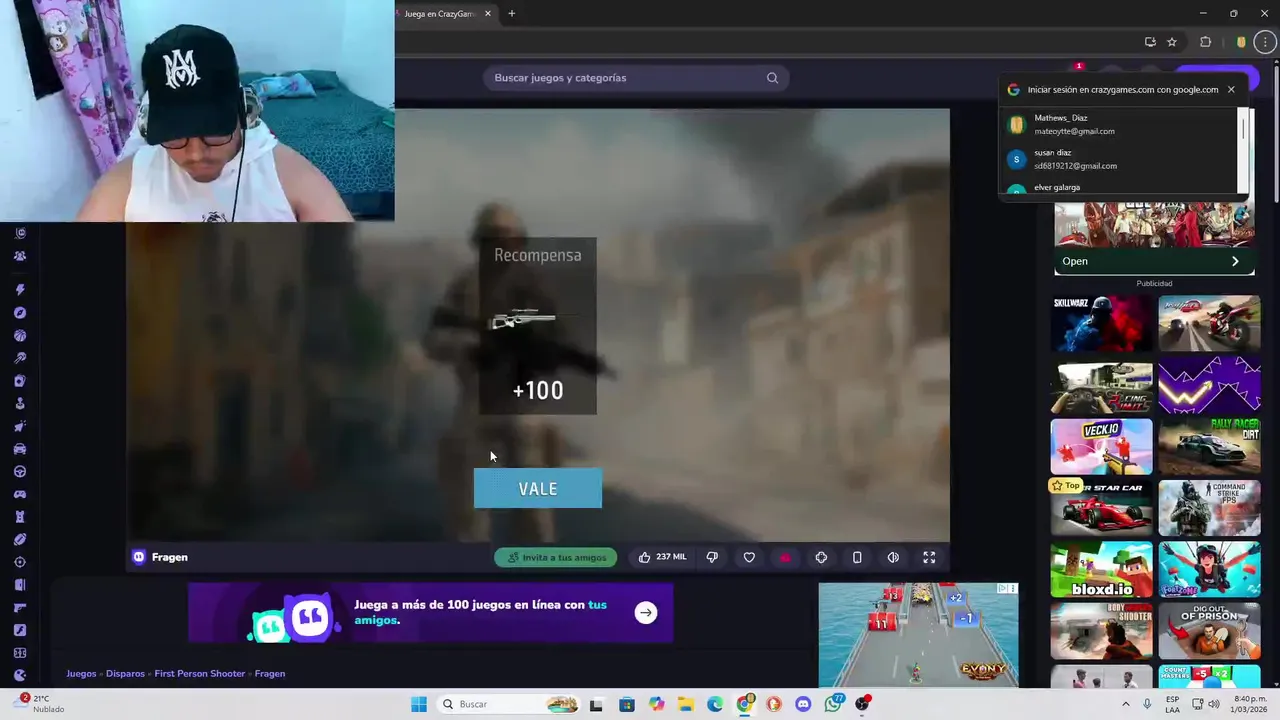The height and width of the screenshot is (720, 1280).
Task: Click the gamepad controls icon in game bar
Action: pyautogui.click(x=821, y=557)
